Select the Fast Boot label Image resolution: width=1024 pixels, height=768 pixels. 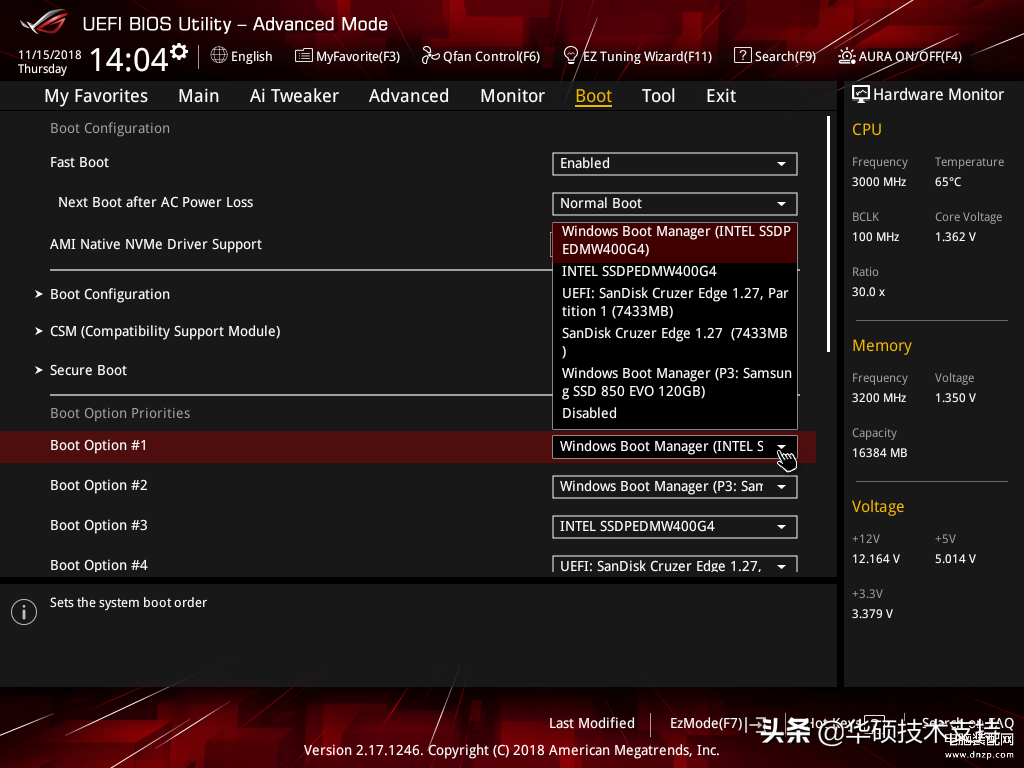click(80, 163)
